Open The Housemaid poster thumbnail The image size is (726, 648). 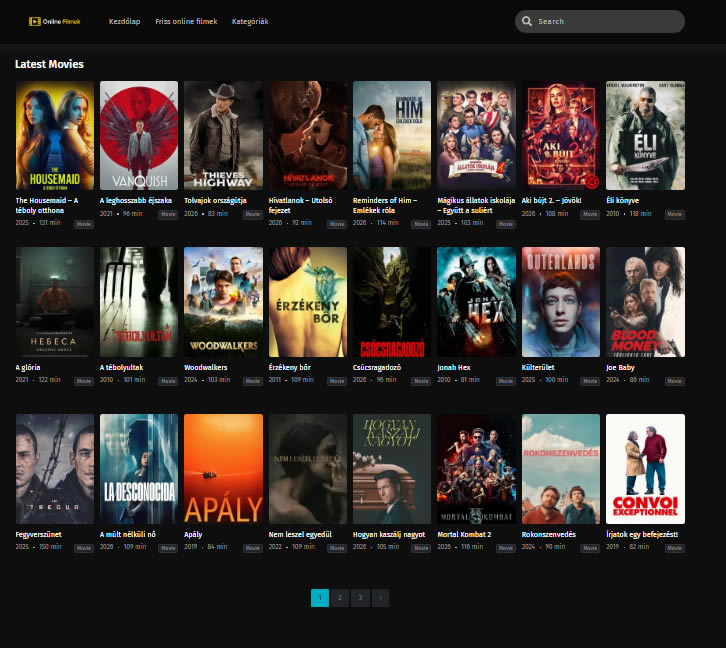[x=55, y=136]
